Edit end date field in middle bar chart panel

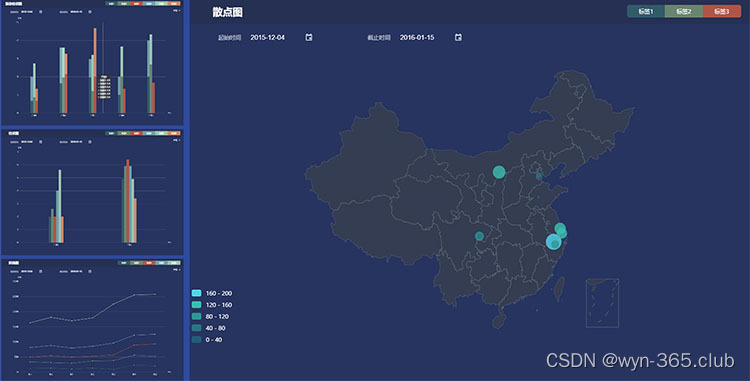coord(77,142)
